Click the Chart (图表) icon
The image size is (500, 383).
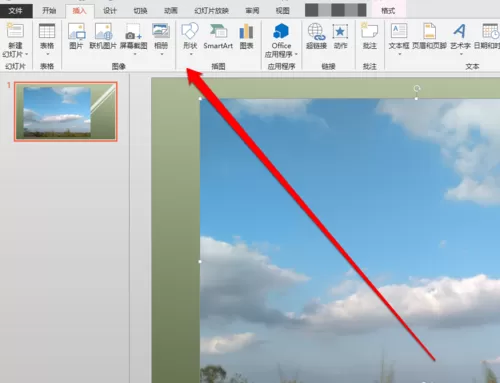(246, 31)
